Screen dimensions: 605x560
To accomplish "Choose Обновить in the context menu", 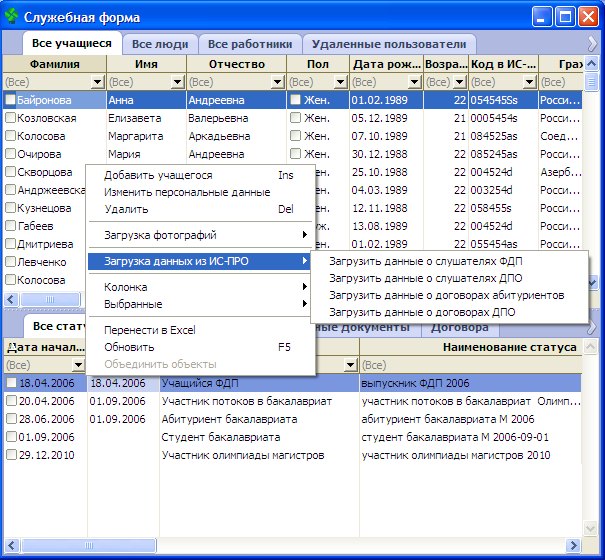I will pos(129,347).
